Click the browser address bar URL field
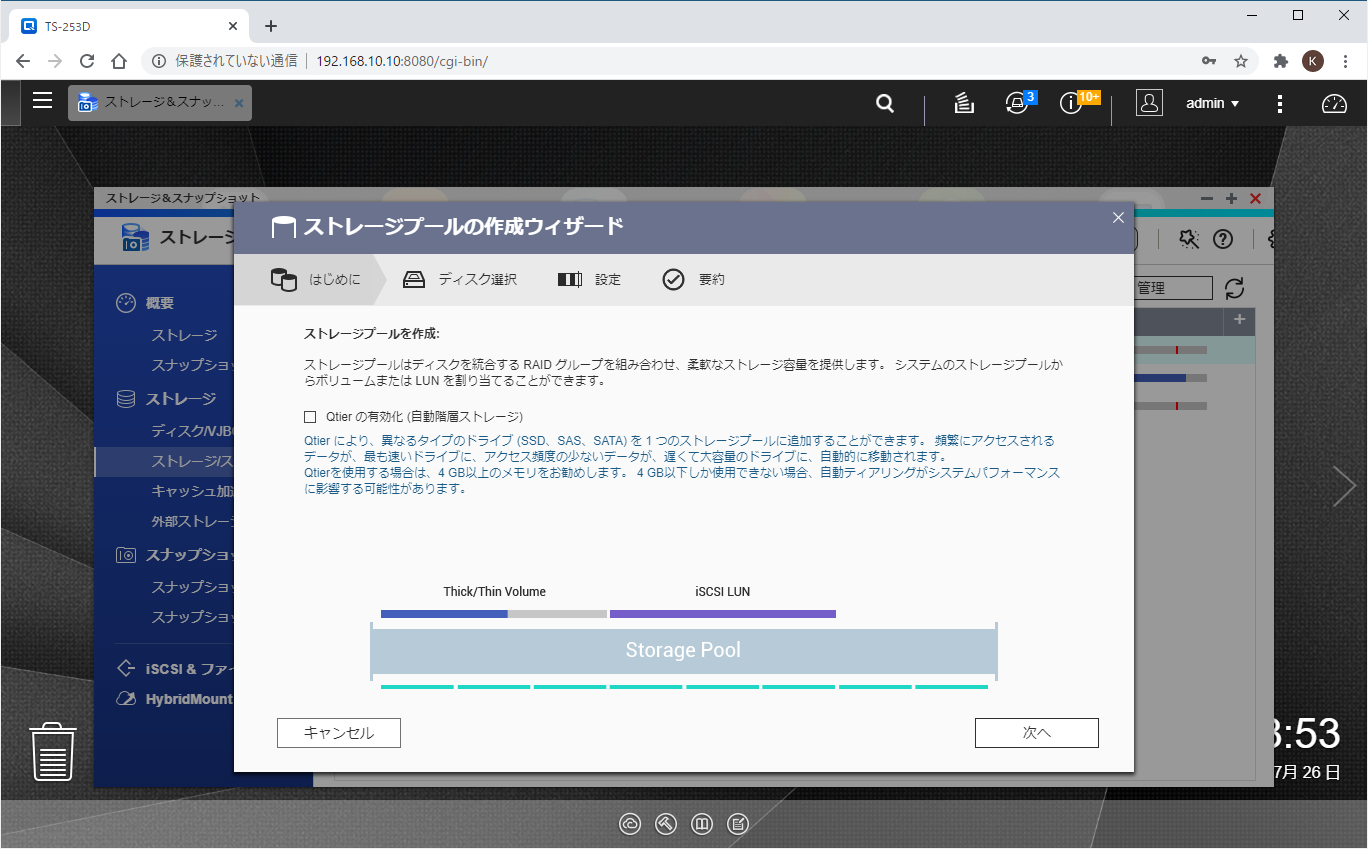The image size is (1368, 849). 400,61
